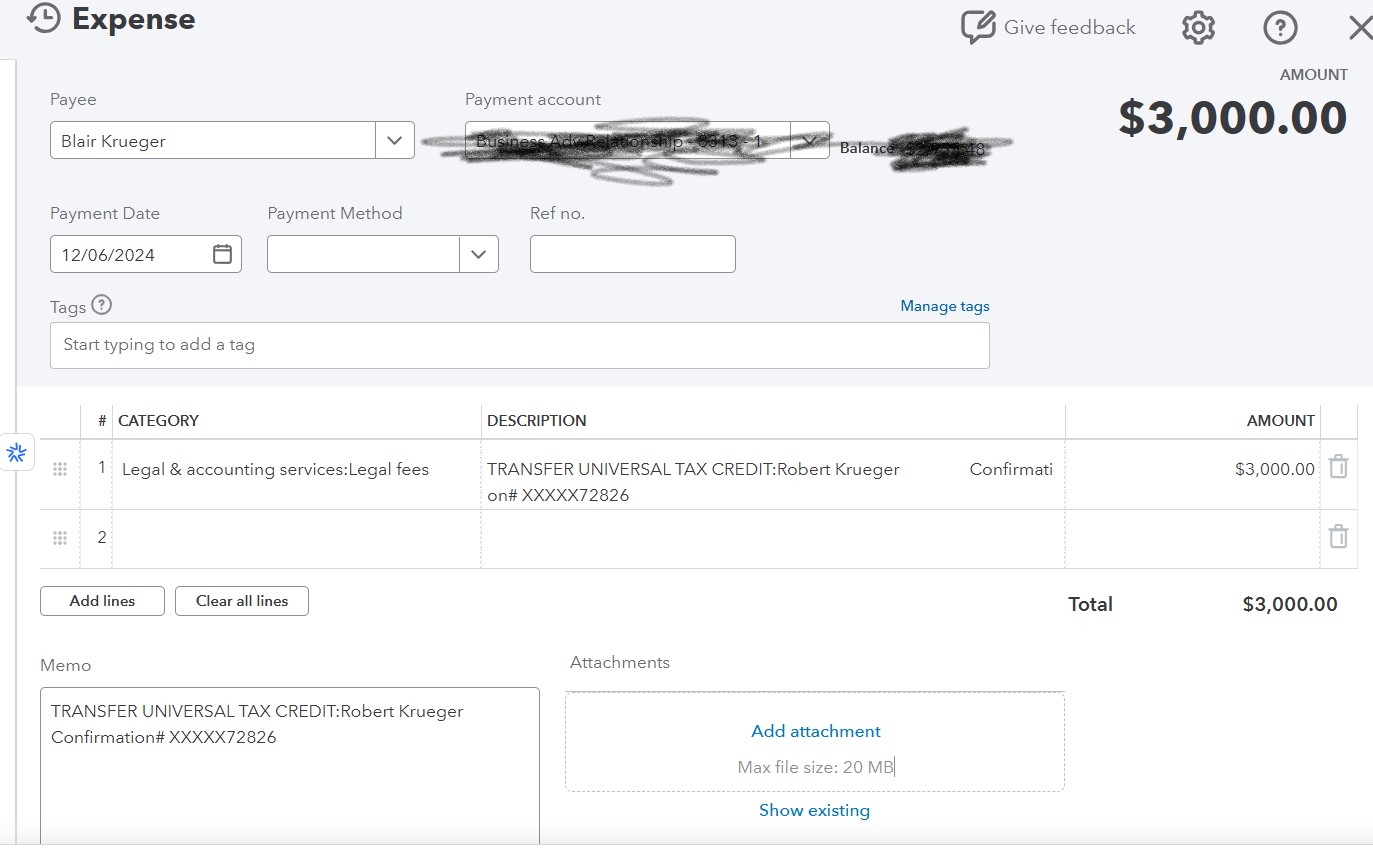Click the Payee field Blair Krueger
Viewport: 1373px width, 850px height.
[213, 140]
